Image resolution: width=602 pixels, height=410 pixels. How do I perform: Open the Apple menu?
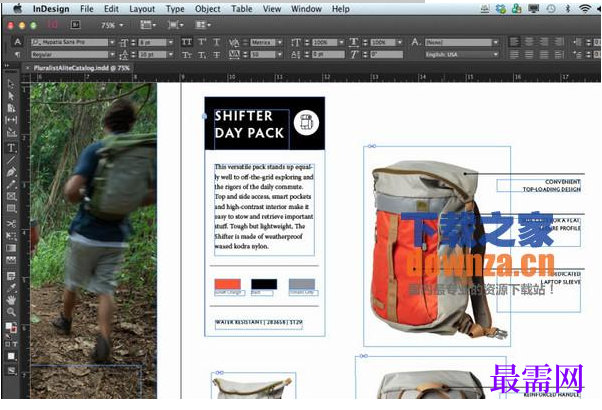point(18,8)
